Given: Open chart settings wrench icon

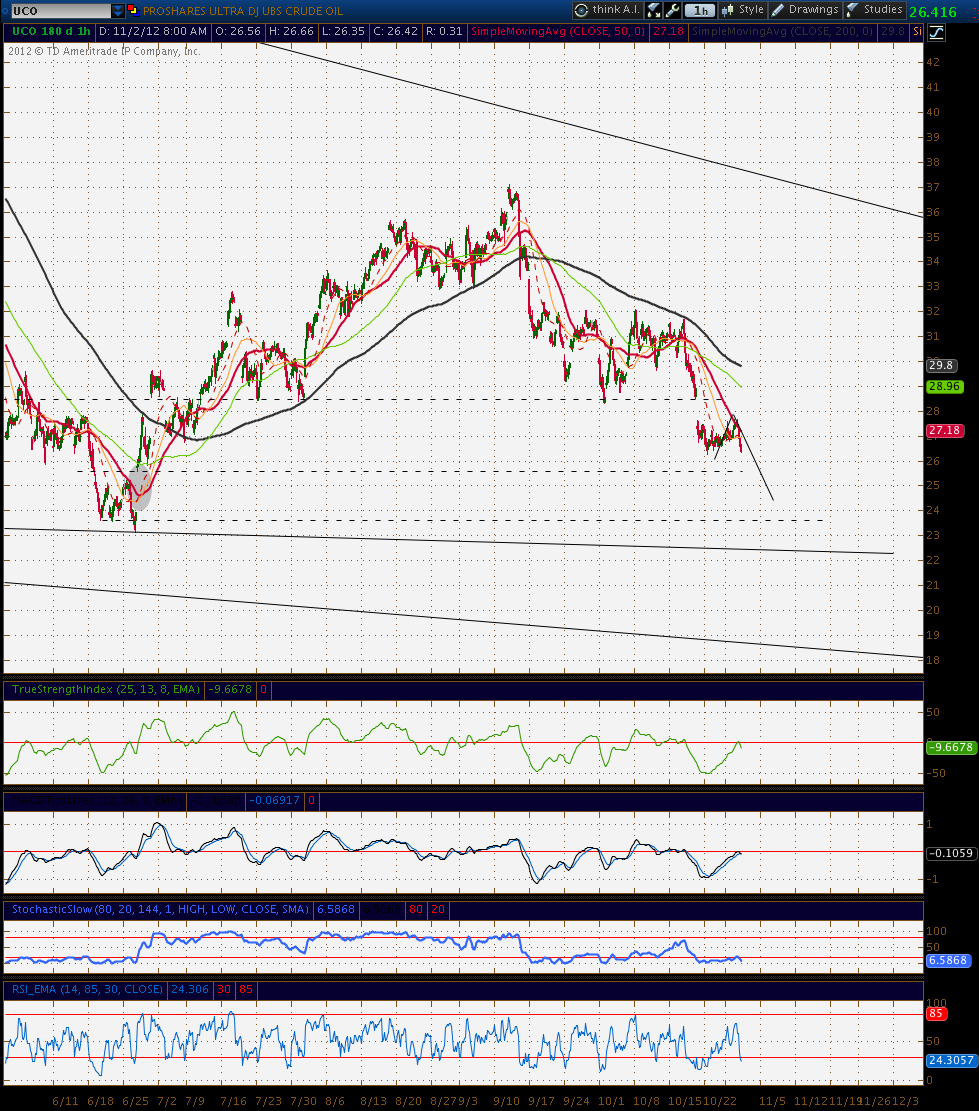Looking at the screenshot, I should [x=672, y=10].
